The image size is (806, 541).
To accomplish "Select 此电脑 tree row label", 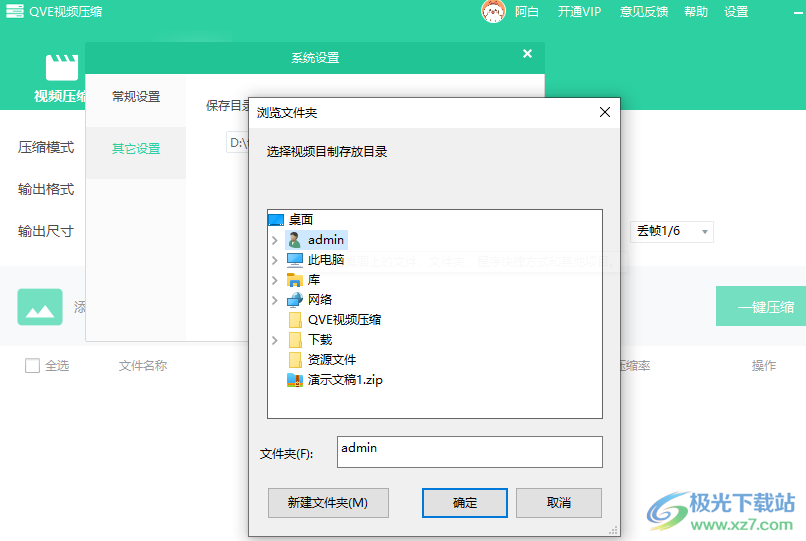I will tap(326, 260).
